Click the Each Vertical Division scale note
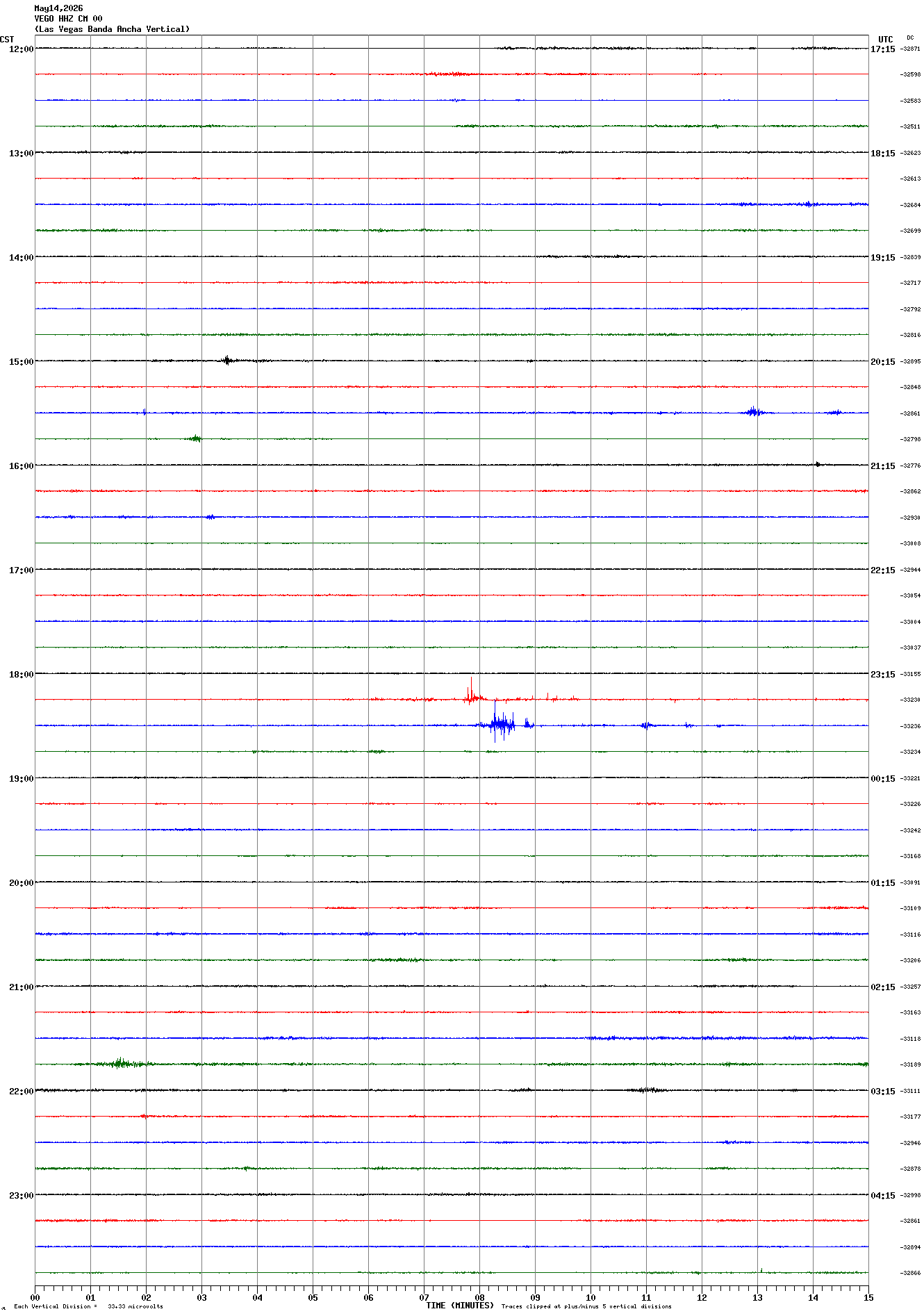924x1316 pixels. [x=88, y=1306]
